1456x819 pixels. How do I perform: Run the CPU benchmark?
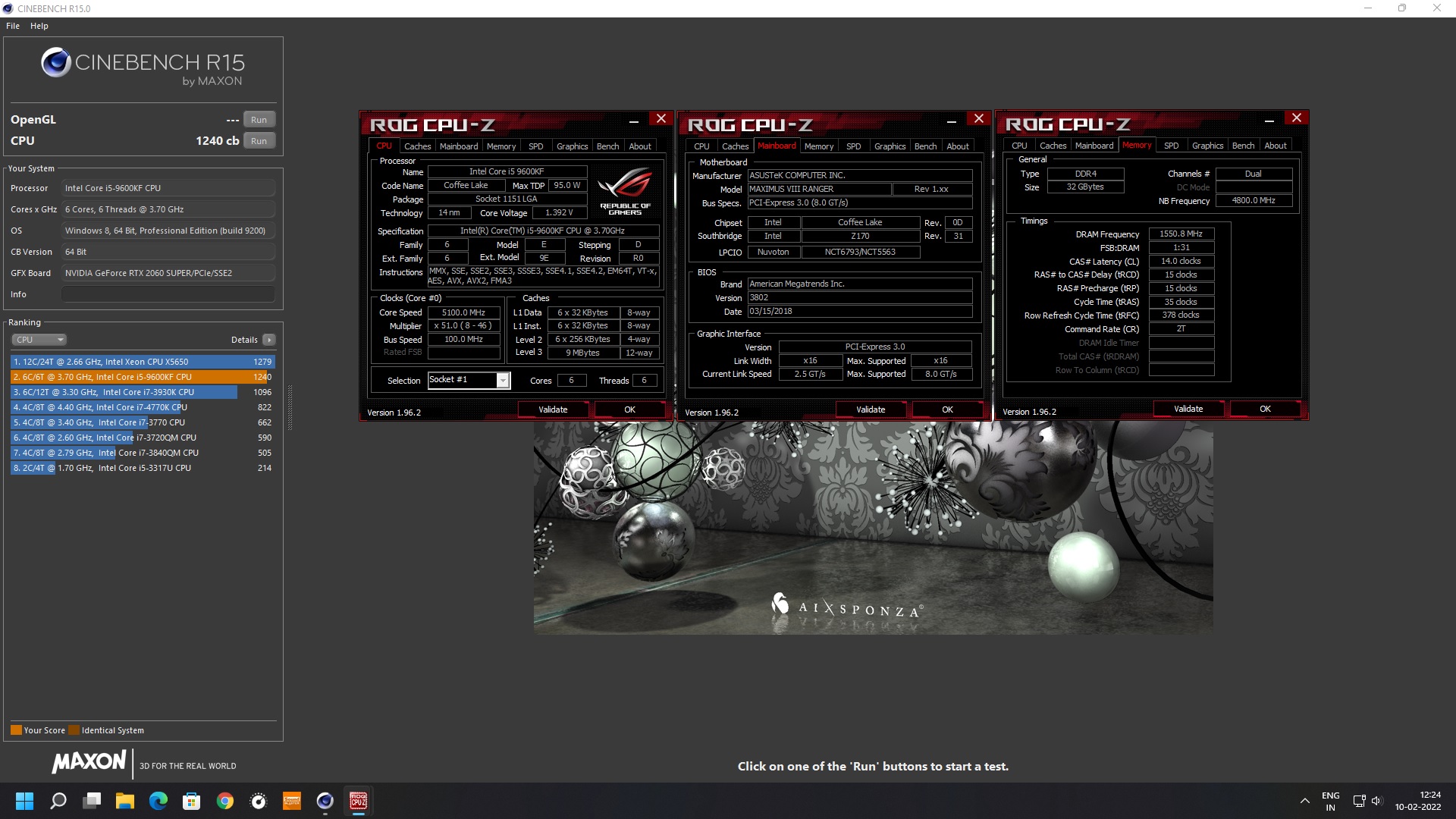(259, 141)
